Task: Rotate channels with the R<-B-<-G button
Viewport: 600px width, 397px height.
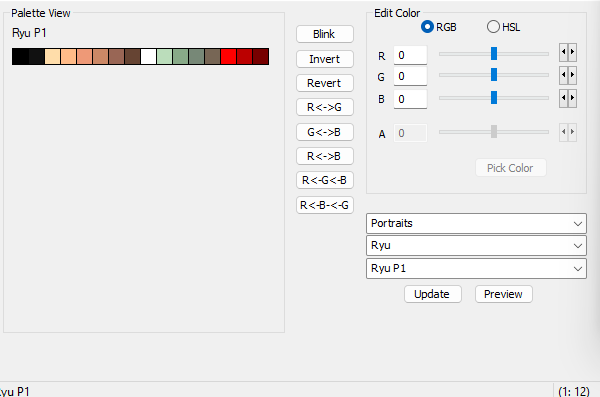Action: pos(324,205)
